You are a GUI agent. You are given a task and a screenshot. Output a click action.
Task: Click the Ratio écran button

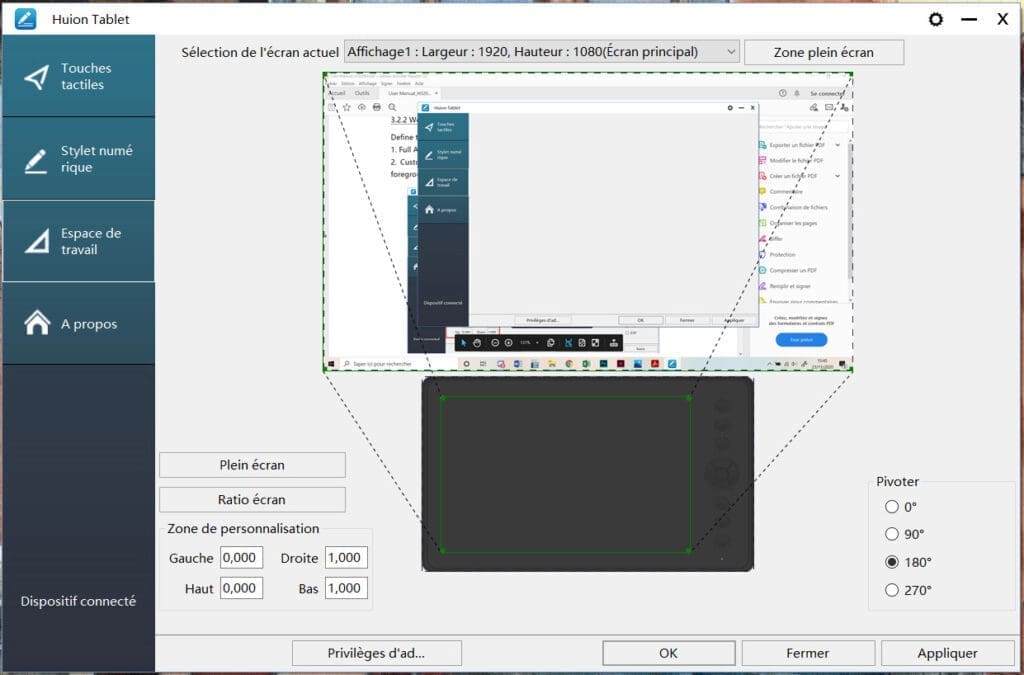coord(252,499)
